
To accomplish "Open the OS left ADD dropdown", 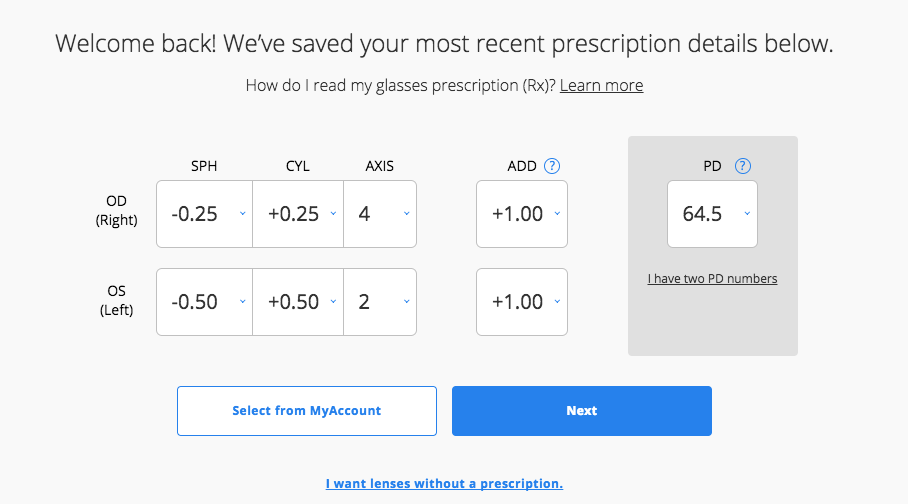I will click(x=522, y=302).
